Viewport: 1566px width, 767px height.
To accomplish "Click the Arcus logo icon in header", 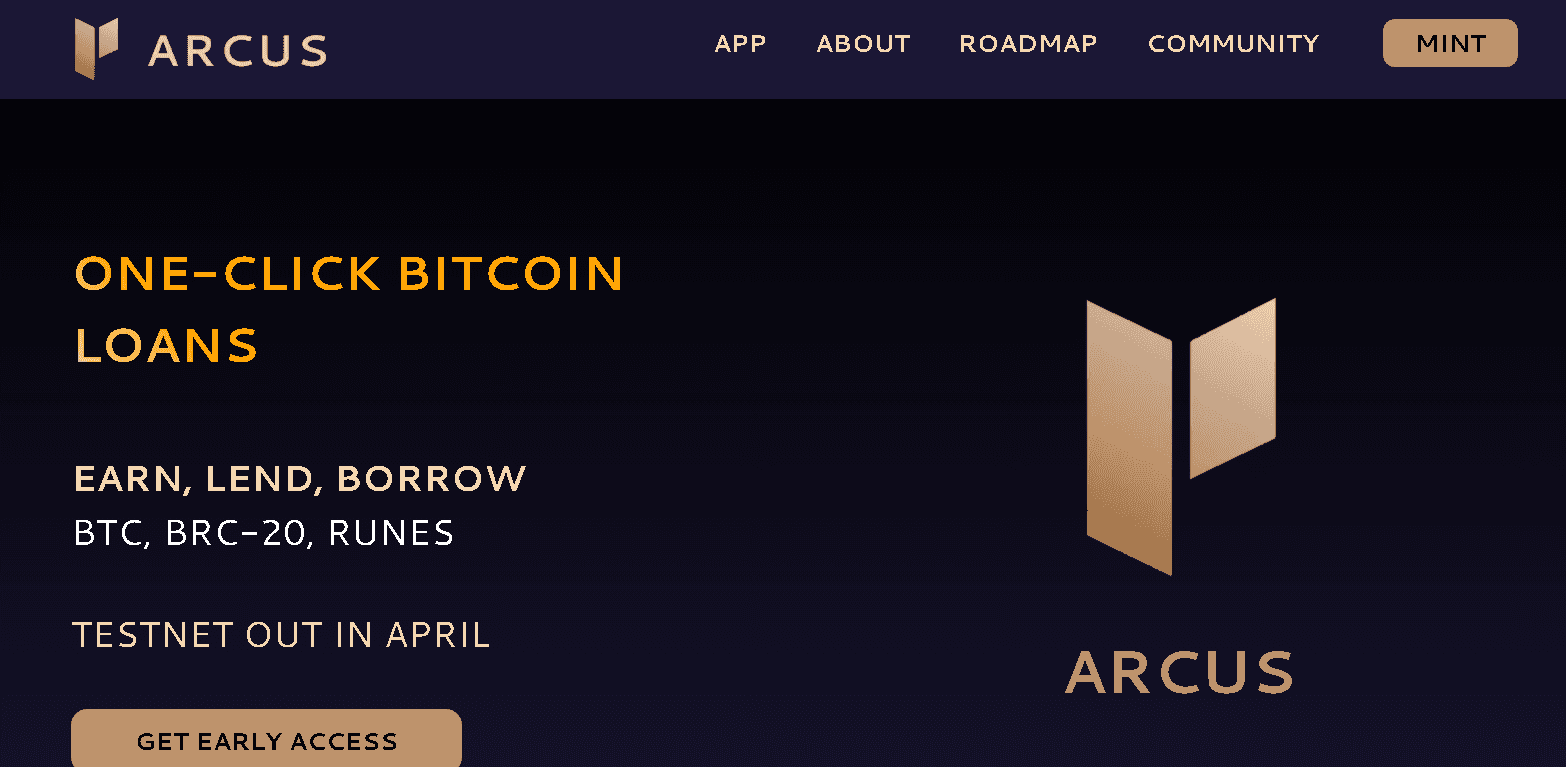I will pos(96,47).
